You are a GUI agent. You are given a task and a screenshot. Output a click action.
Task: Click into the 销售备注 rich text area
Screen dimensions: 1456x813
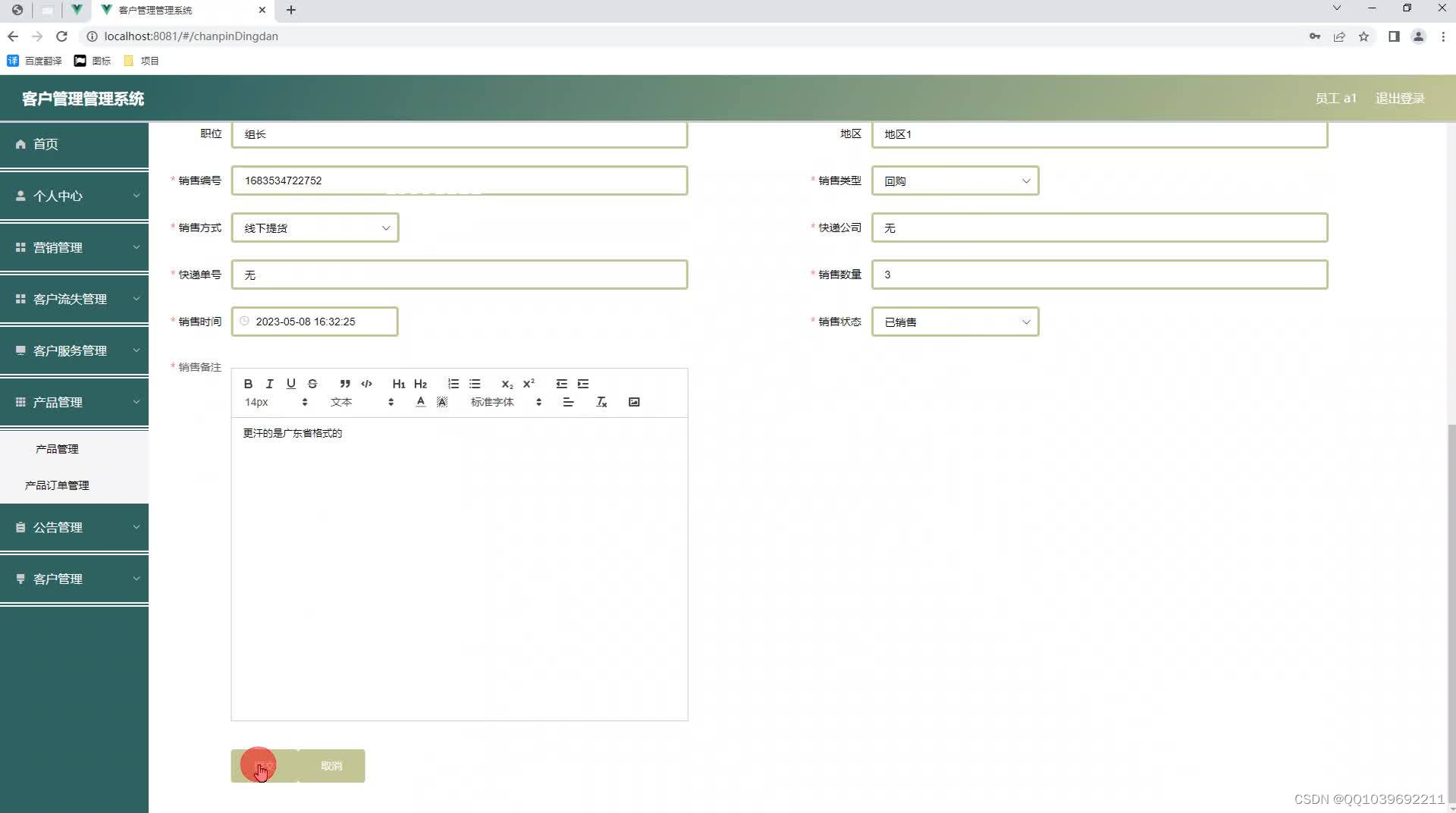click(460, 569)
